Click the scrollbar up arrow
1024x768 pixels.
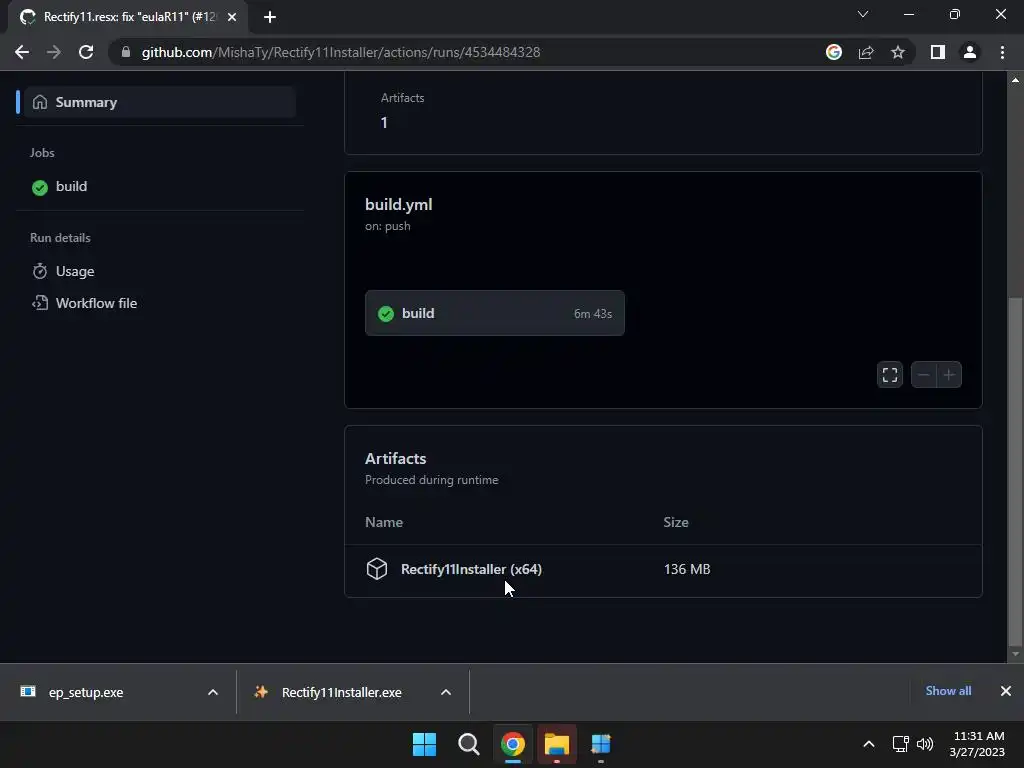[1015, 80]
